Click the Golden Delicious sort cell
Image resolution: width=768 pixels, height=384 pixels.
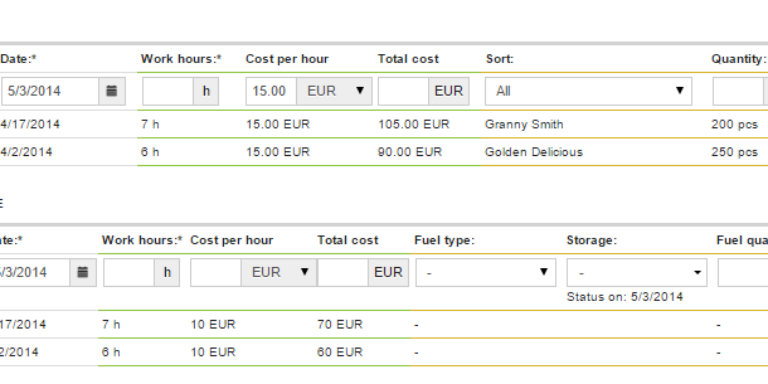534,152
